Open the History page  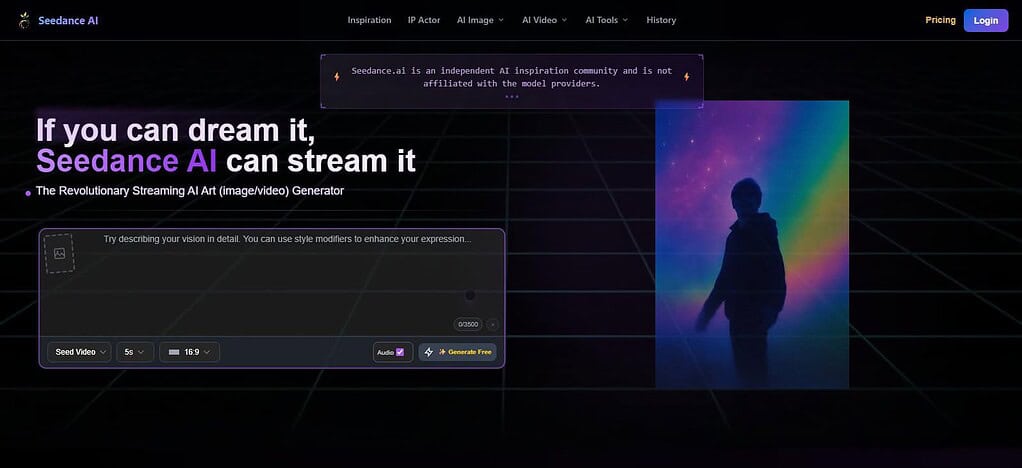661,20
